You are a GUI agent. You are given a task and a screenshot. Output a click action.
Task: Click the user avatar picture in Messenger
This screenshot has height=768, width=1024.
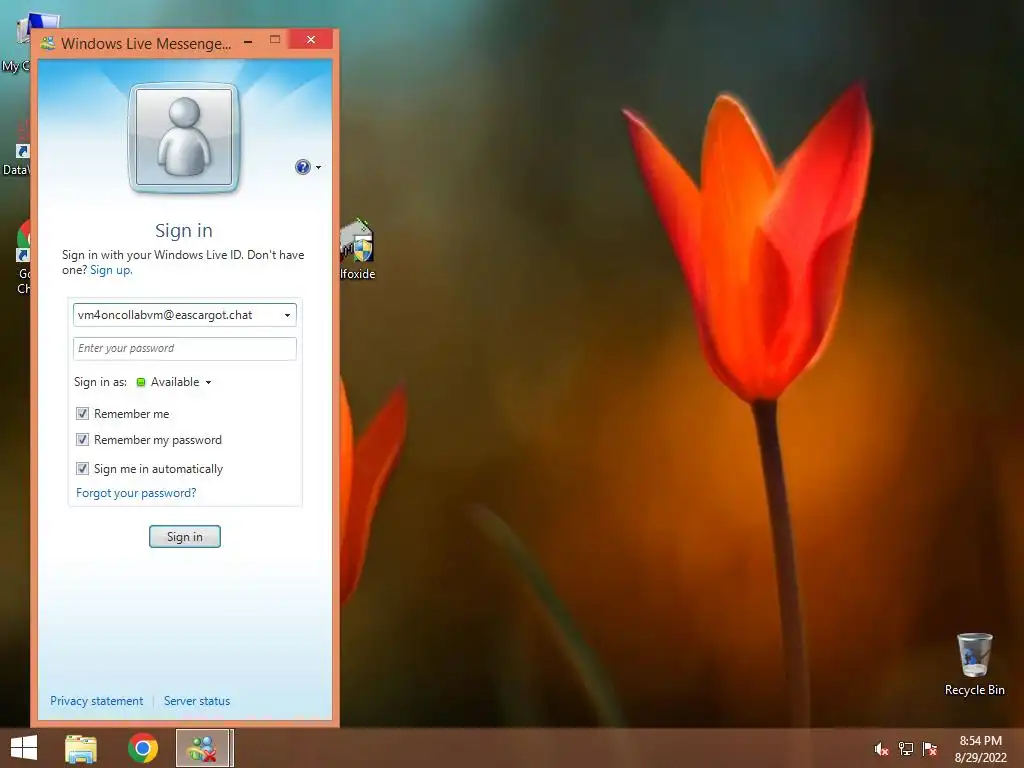pos(184,137)
